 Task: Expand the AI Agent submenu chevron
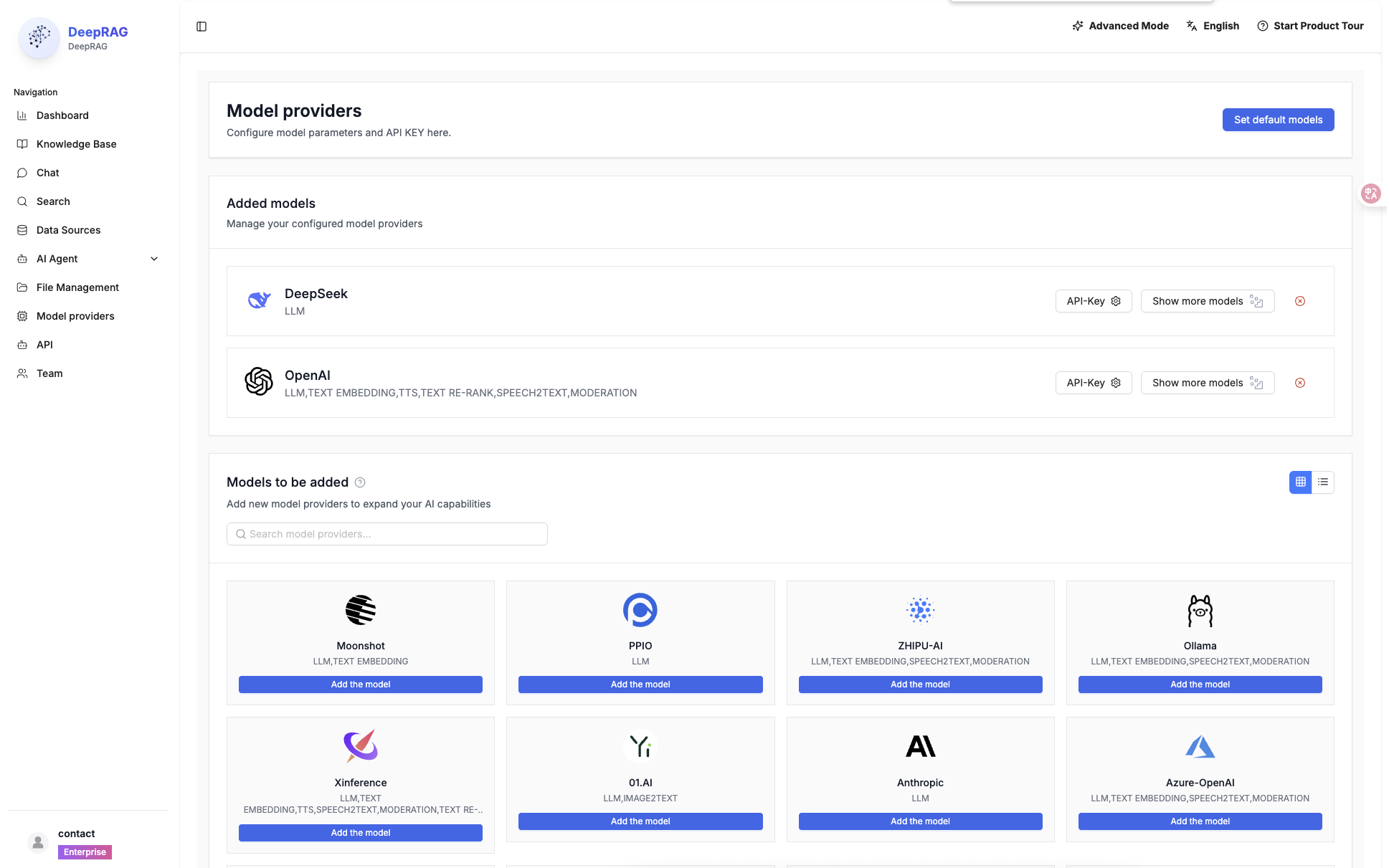(x=154, y=259)
